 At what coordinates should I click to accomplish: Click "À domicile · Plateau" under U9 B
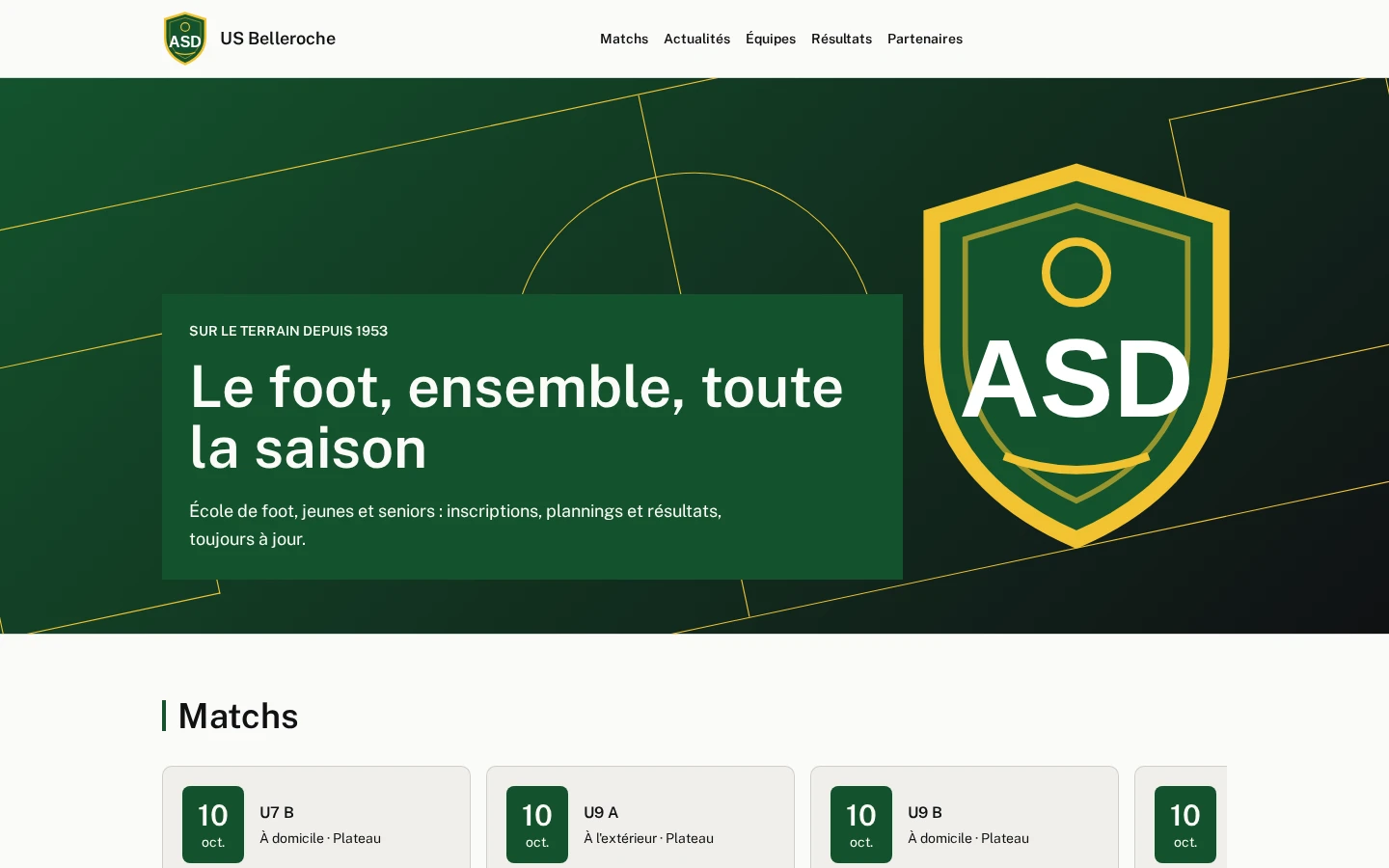tap(968, 838)
